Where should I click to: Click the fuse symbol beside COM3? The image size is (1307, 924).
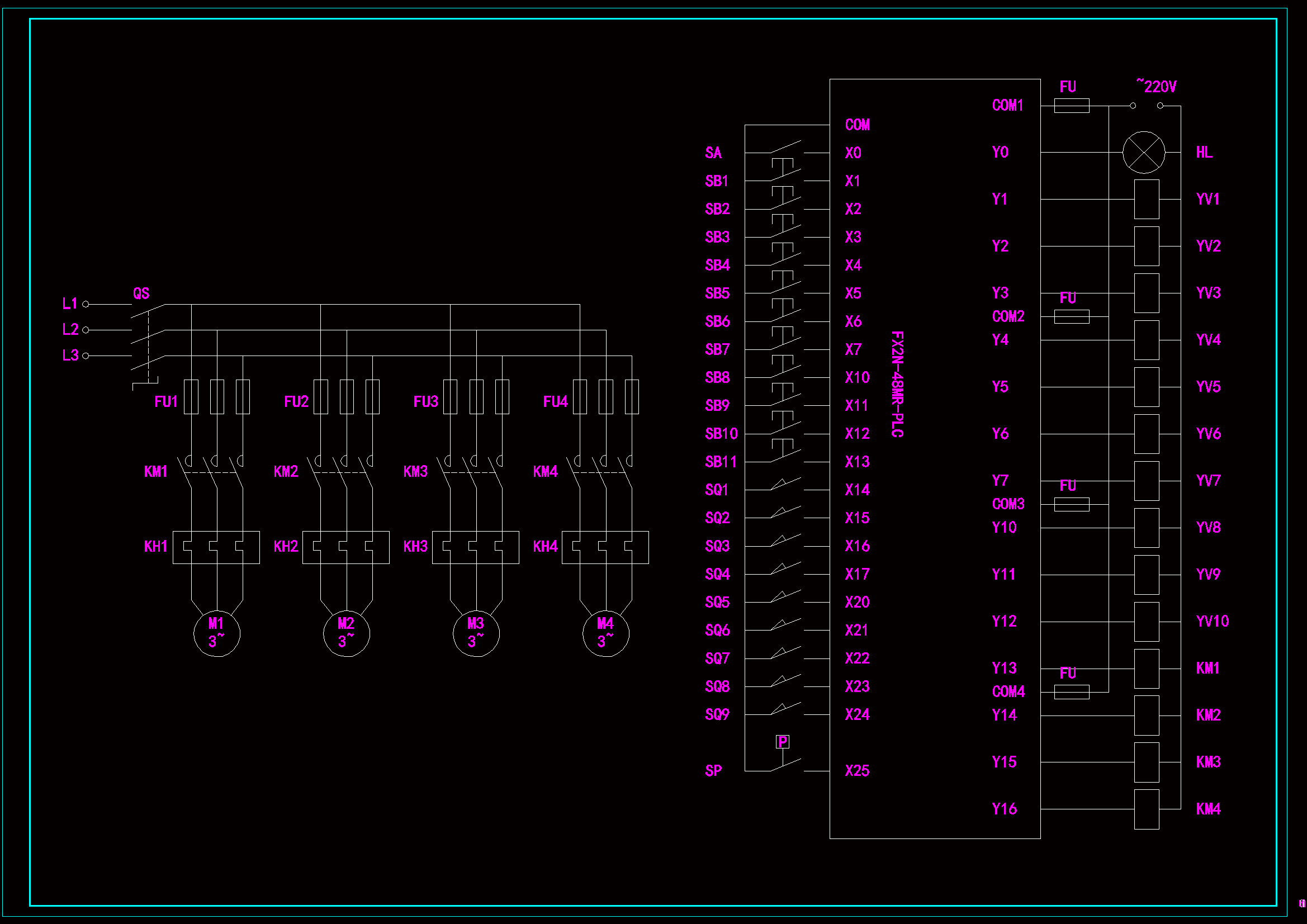(x=1071, y=504)
